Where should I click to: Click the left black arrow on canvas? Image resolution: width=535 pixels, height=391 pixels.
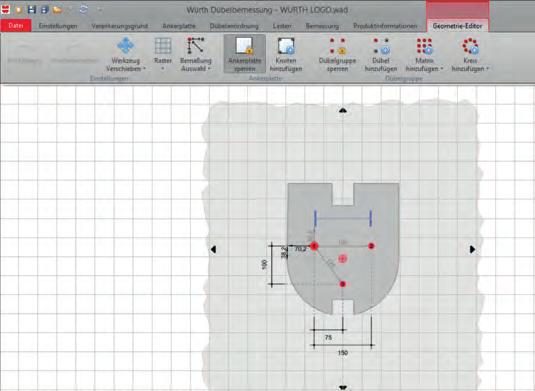click(x=213, y=249)
